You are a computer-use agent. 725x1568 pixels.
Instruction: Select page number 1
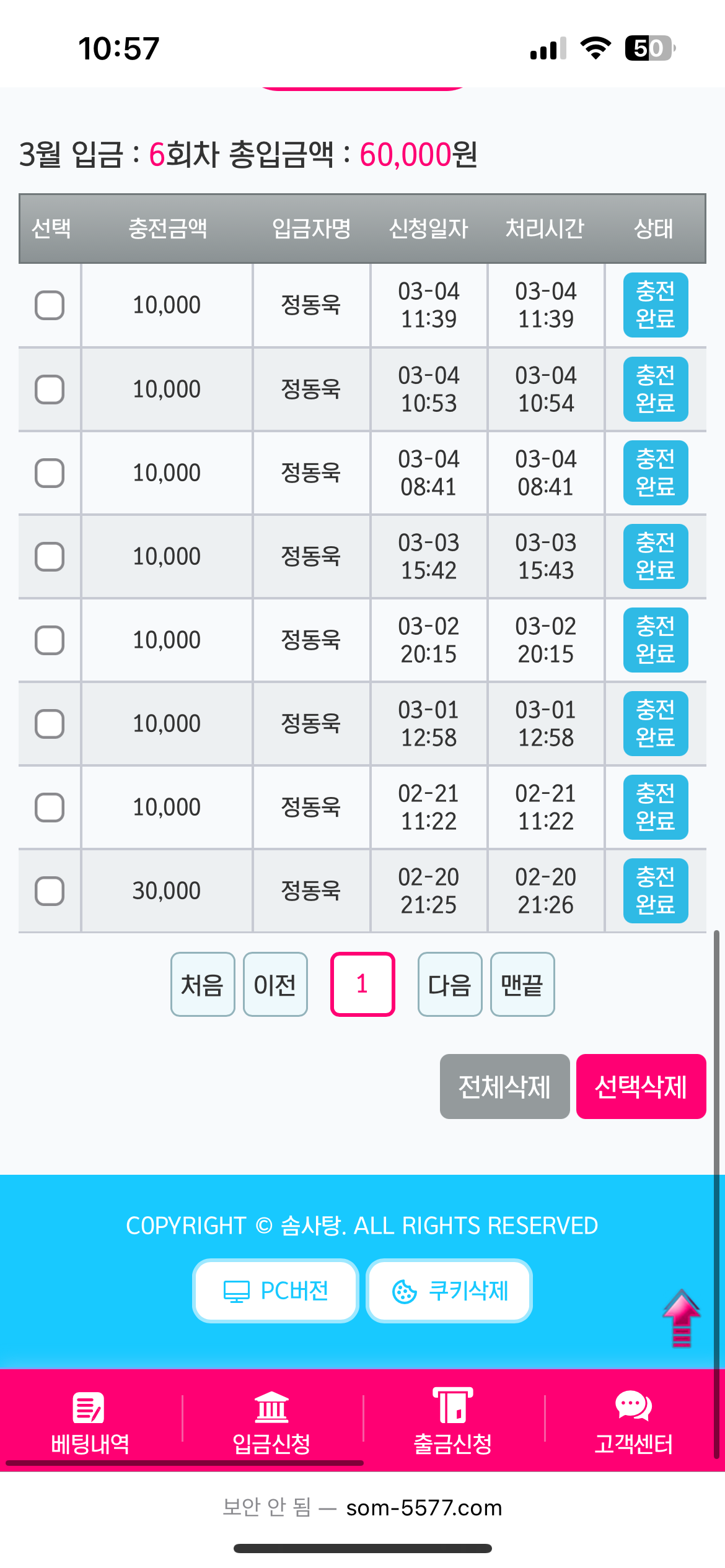tap(362, 984)
